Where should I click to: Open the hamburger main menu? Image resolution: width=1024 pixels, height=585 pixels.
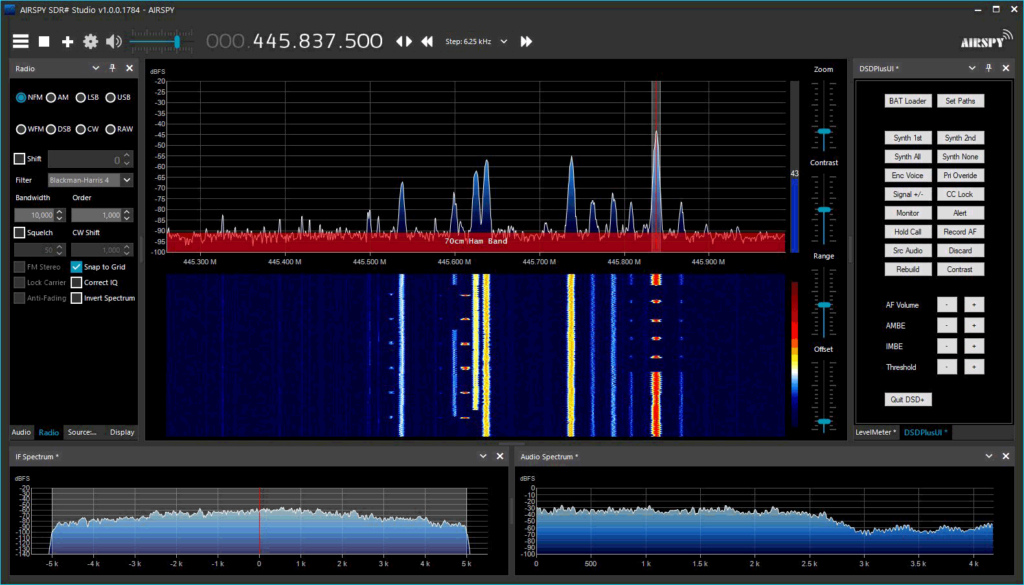click(x=21, y=41)
